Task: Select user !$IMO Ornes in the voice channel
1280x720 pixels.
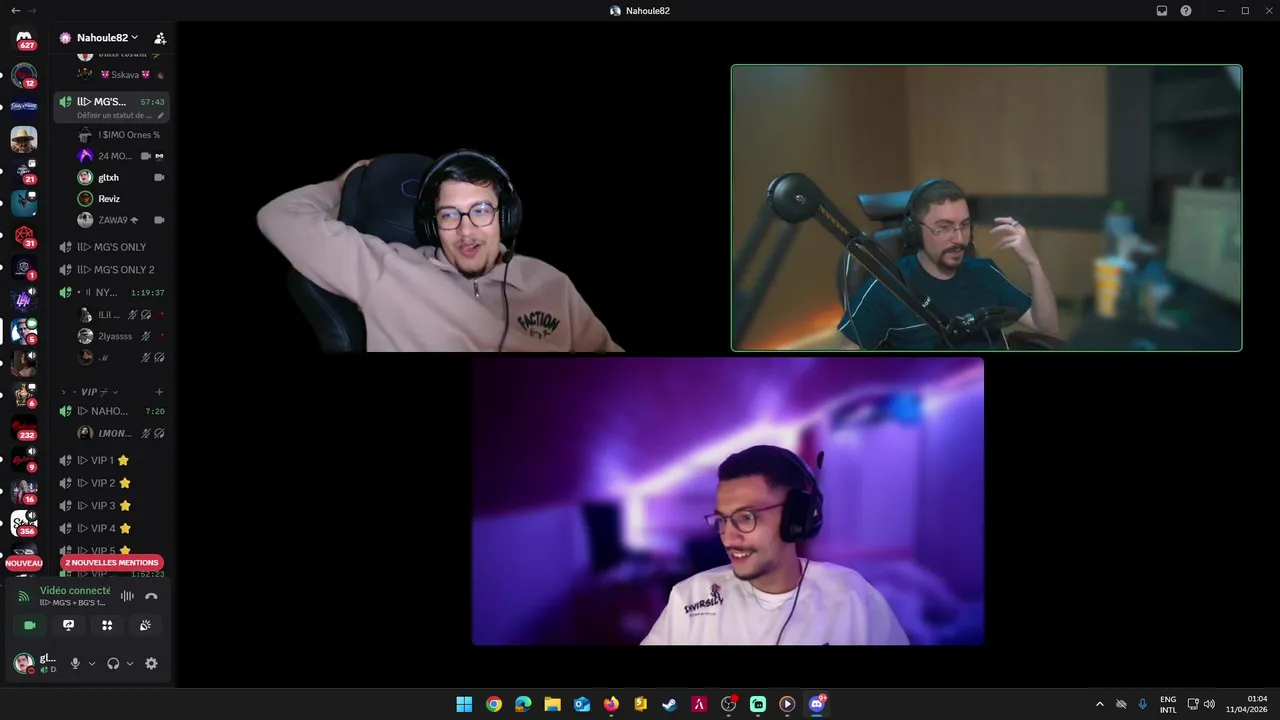Action: click(120, 134)
